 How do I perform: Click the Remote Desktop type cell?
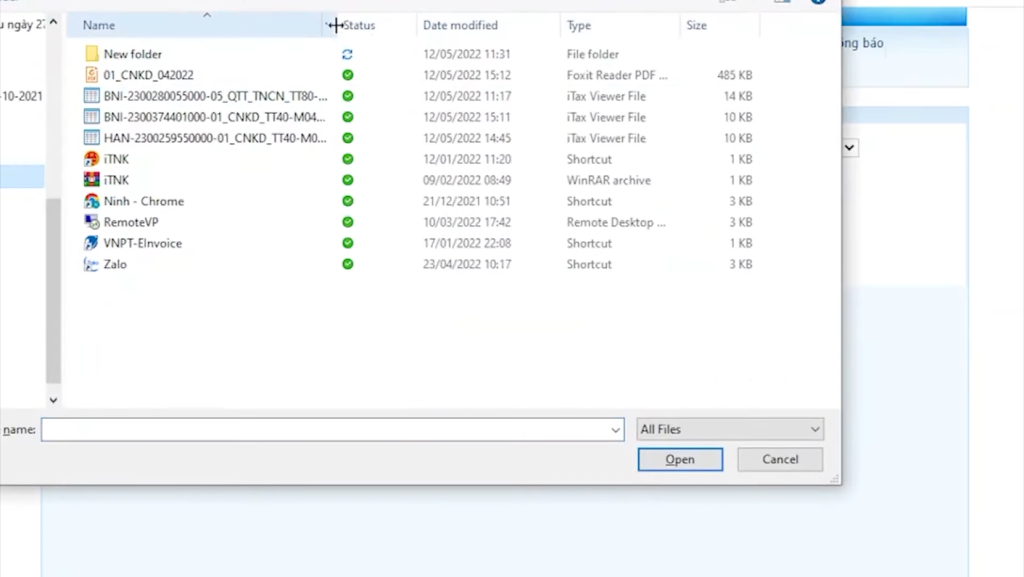[616, 222]
